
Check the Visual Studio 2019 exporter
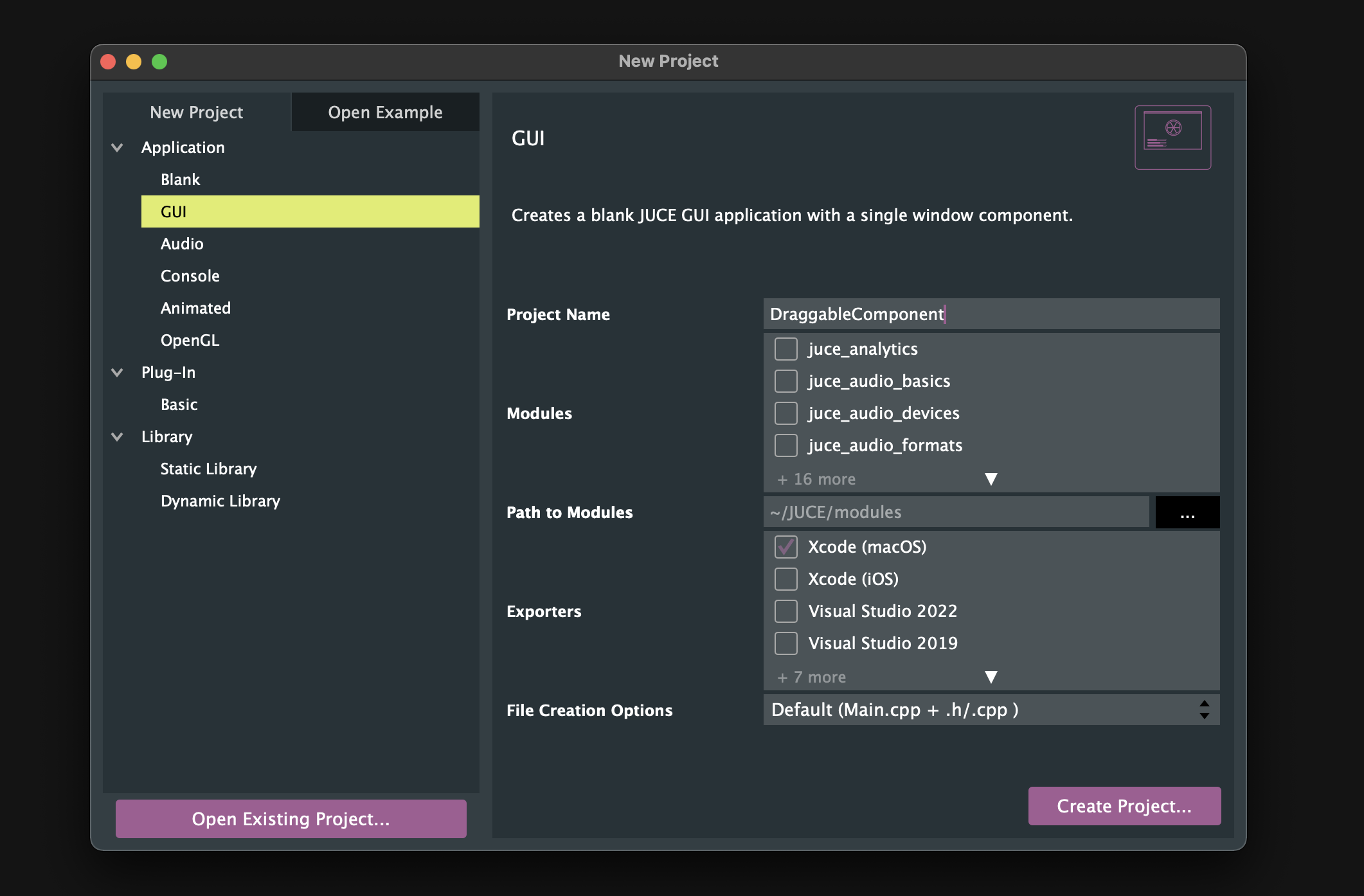tap(786, 643)
